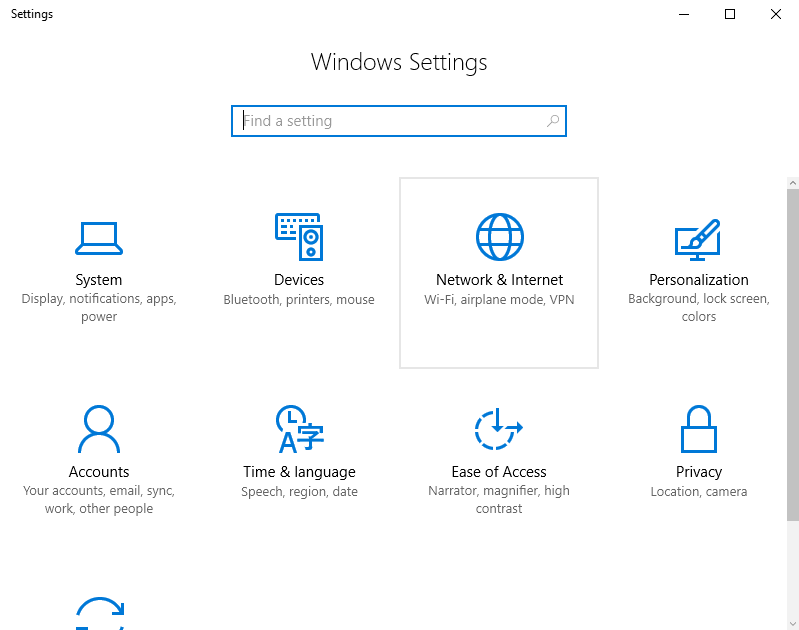Viewport: 799px width, 630px height.
Task: Click the System laptop icon
Action: 99,237
